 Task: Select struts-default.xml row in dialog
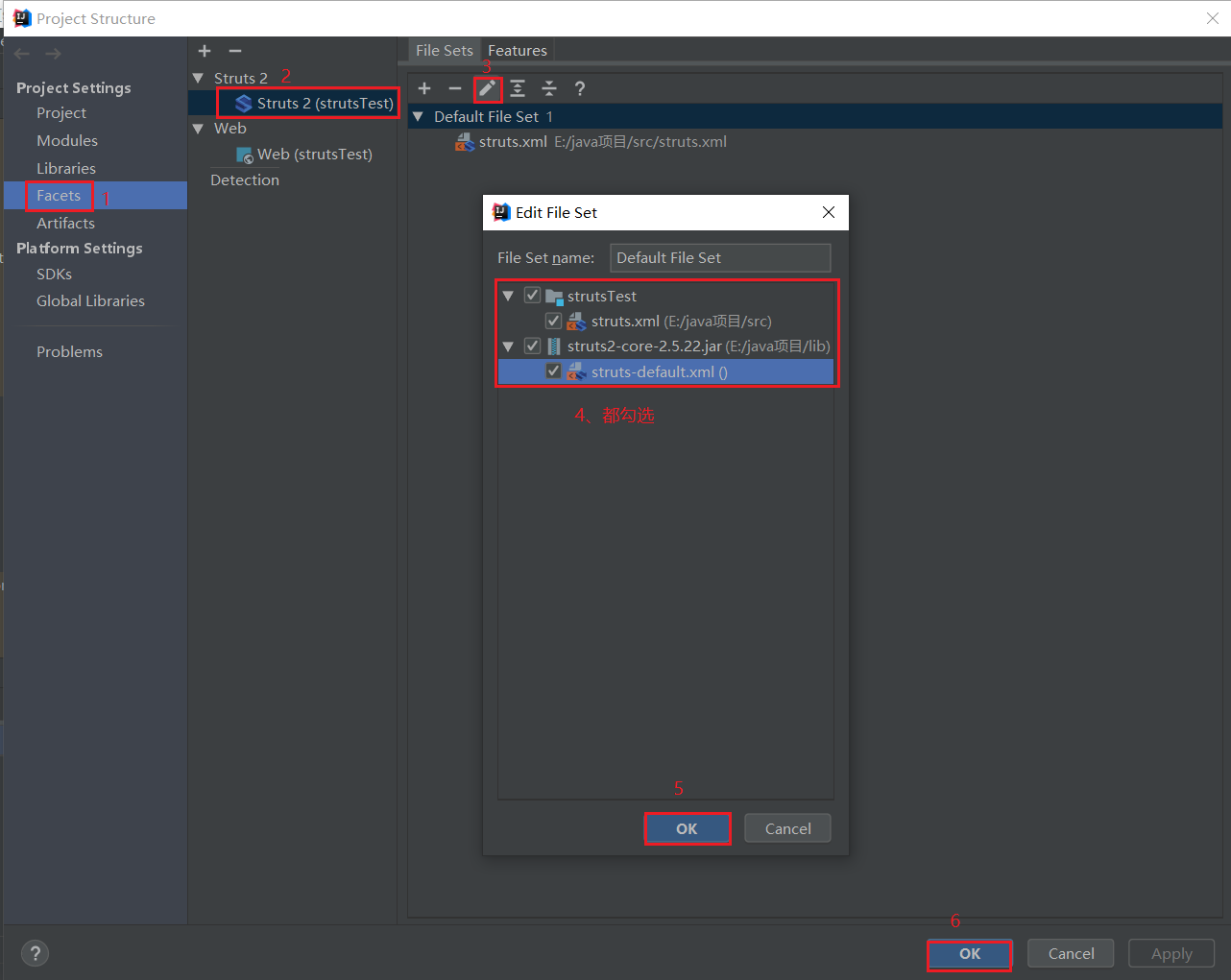point(665,371)
